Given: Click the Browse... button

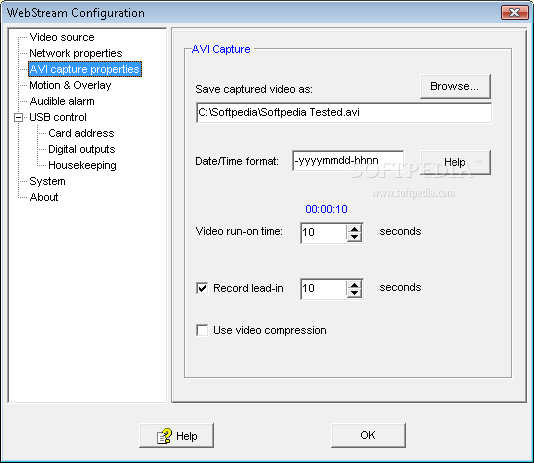Looking at the screenshot, I should [x=455, y=86].
